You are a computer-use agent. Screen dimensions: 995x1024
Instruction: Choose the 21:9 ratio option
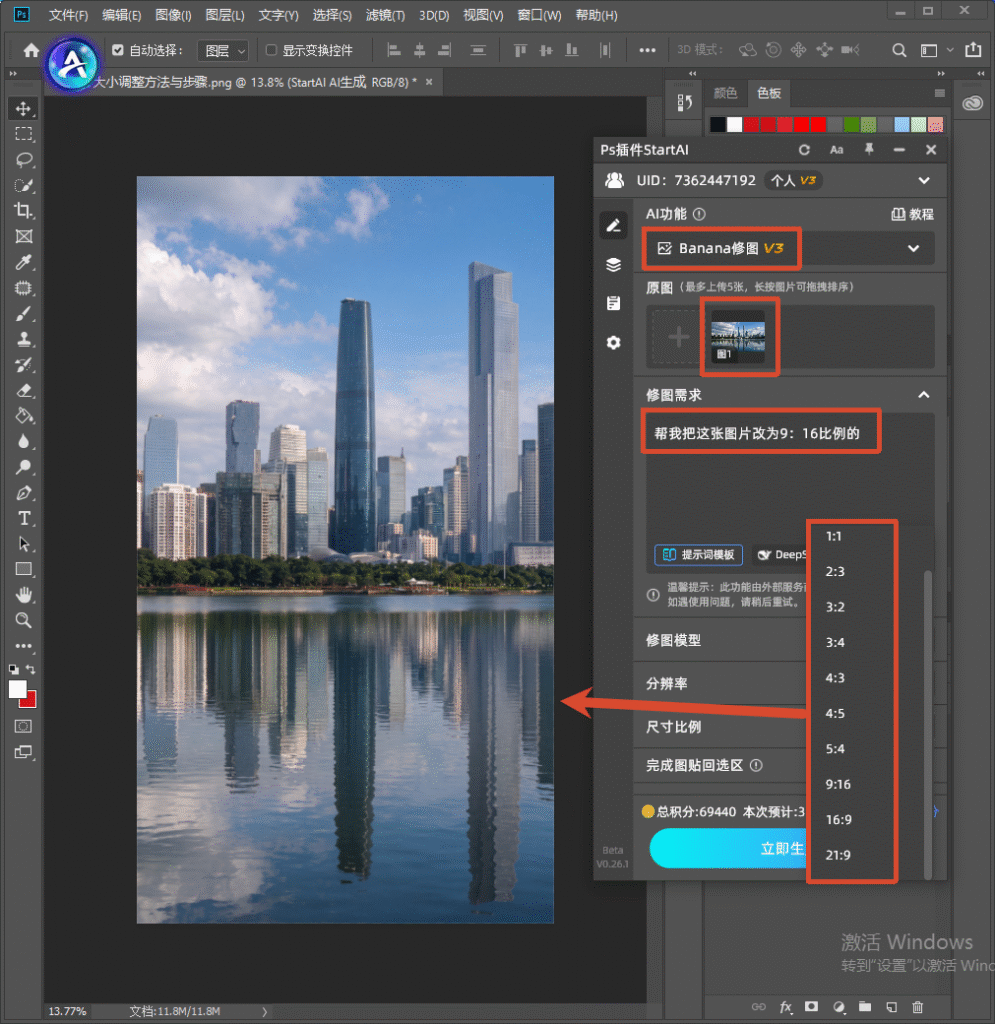click(838, 855)
